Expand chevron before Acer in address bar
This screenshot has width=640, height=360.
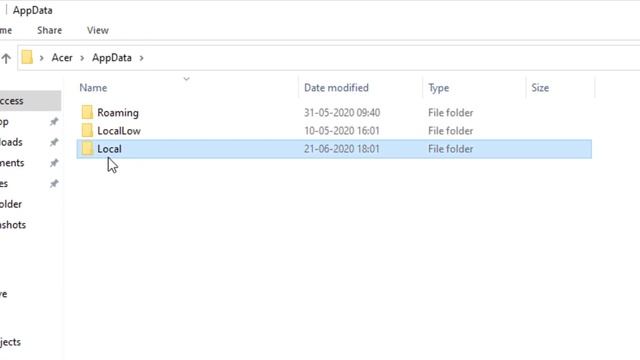pyautogui.click(x=41, y=58)
